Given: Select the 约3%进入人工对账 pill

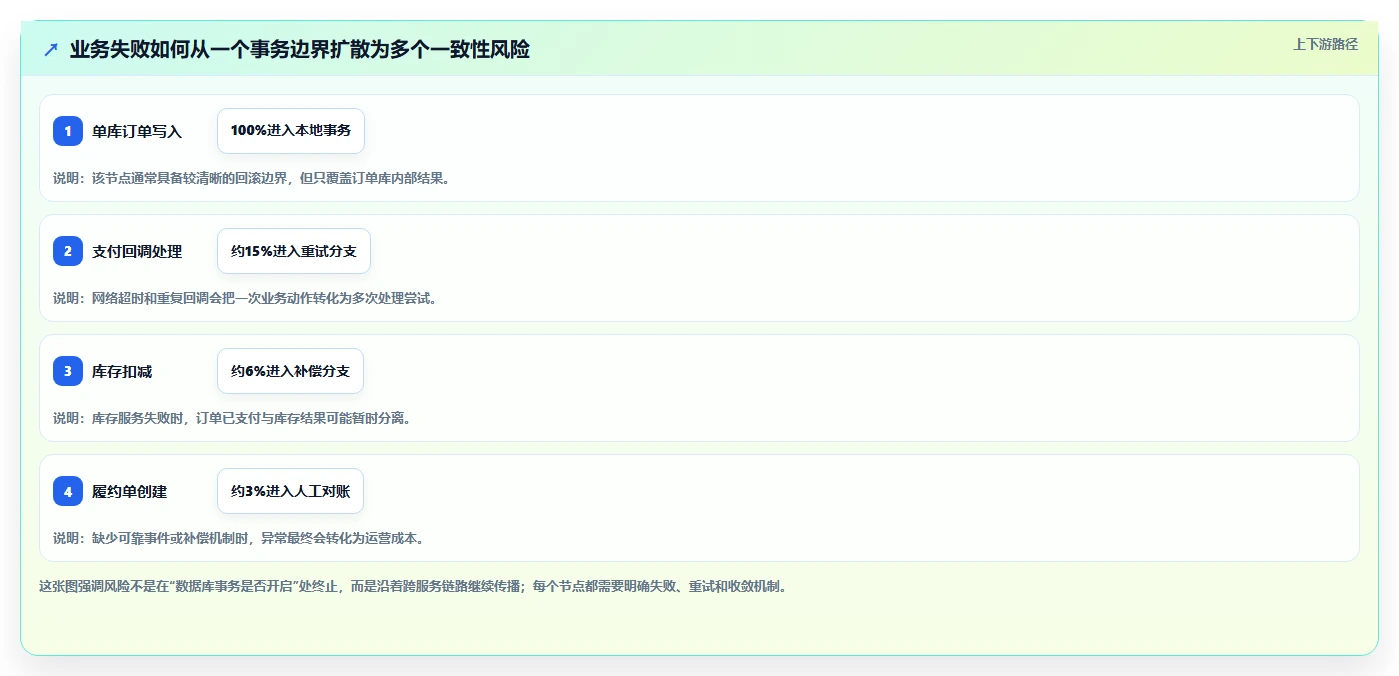Looking at the screenshot, I should 290,491.
